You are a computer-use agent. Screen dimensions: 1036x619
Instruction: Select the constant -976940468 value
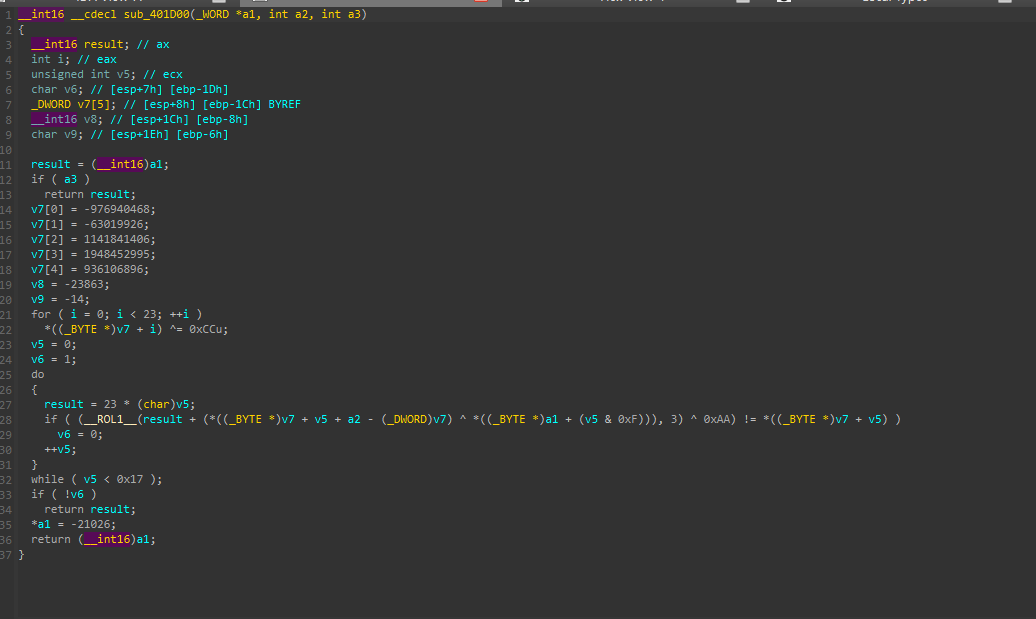click(120, 209)
